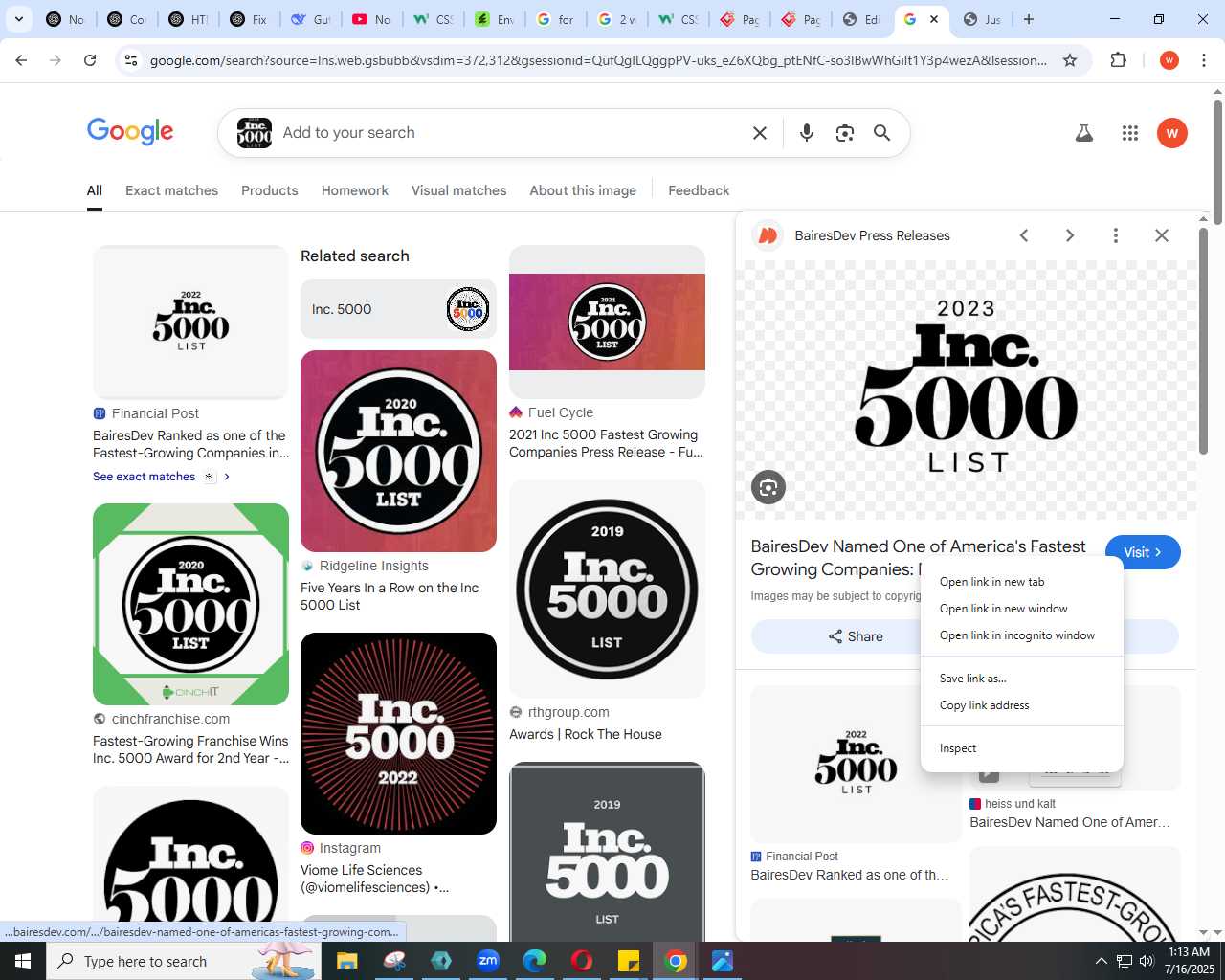Choose Inspect from context menu
The height and width of the screenshot is (980, 1225).
pos(1021,748)
